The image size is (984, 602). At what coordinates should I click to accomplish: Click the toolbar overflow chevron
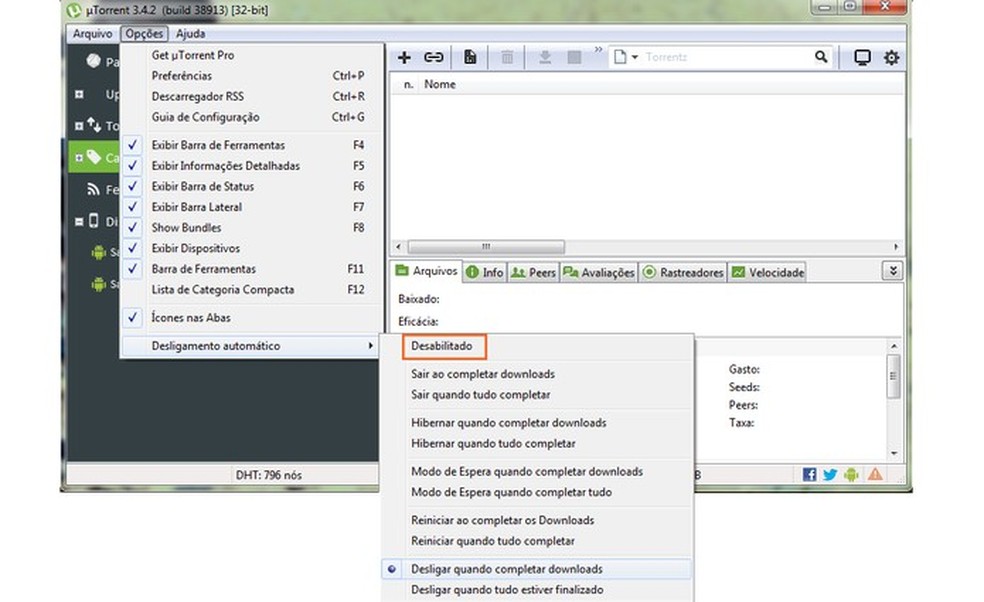point(598,50)
